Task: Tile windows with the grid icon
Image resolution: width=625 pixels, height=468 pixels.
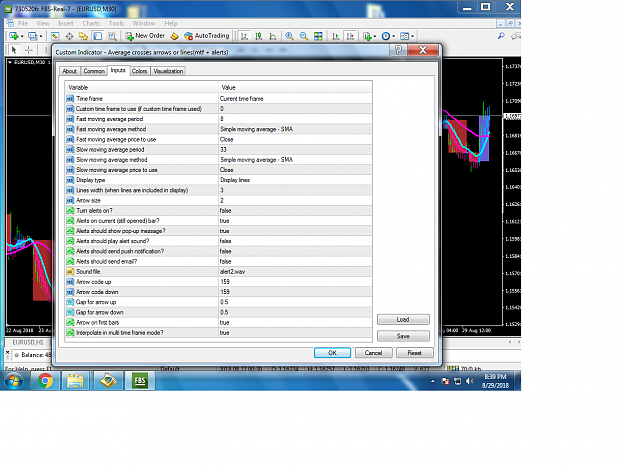Action: point(318,36)
